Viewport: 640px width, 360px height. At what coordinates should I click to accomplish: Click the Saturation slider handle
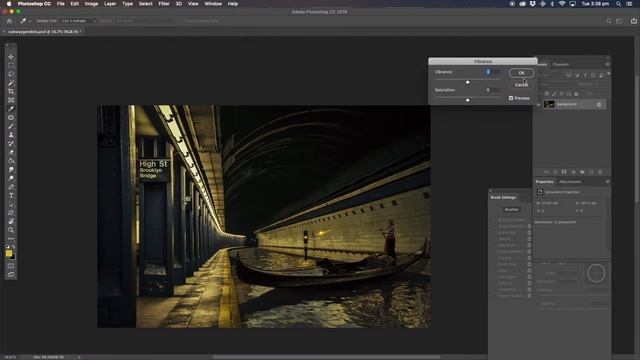click(x=467, y=100)
